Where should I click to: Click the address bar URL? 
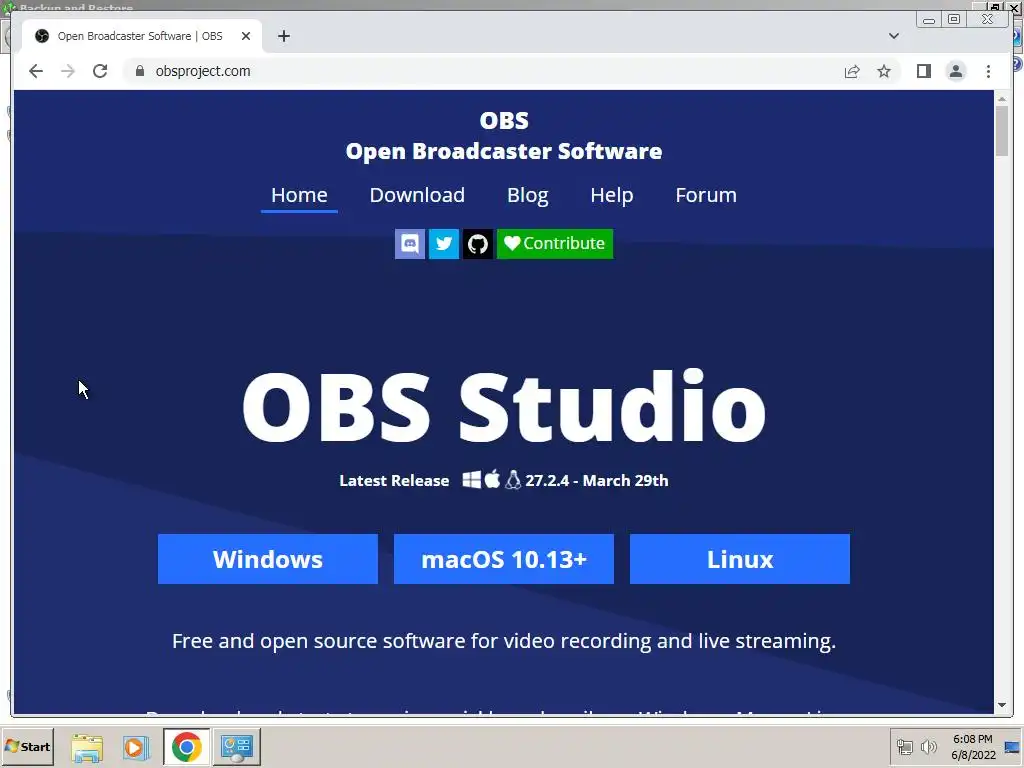click(x=202, y=71)
